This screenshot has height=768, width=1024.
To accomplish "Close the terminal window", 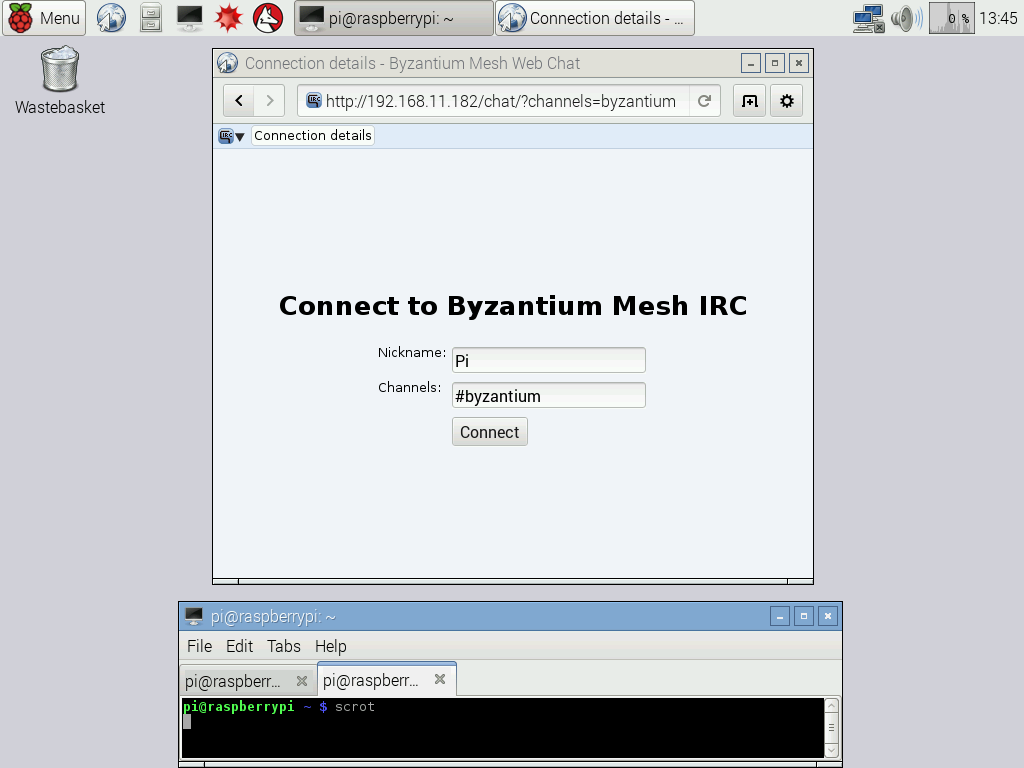I will click(828, 616).
